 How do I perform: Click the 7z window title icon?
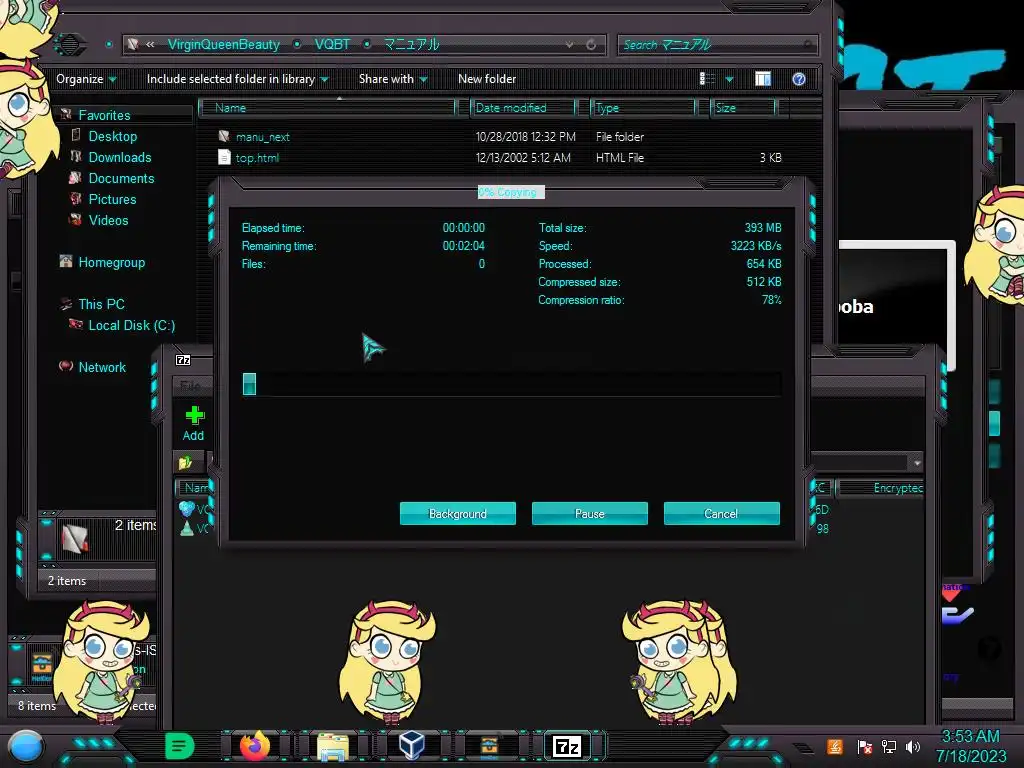click(x=184, y=360)
